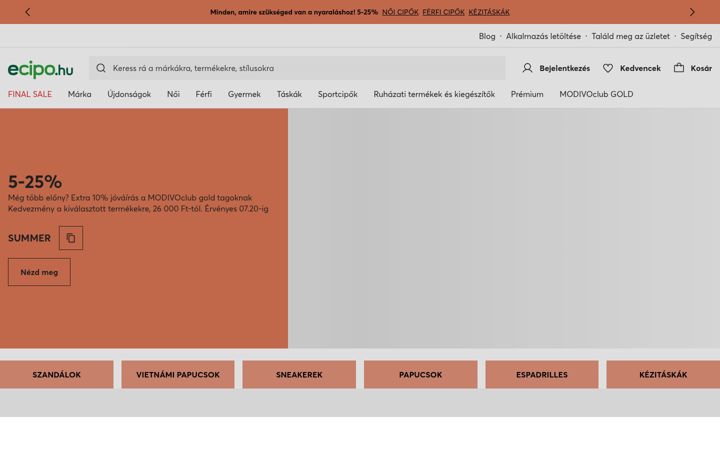Select the ESPADRILLES category tile

pos(542,374)
